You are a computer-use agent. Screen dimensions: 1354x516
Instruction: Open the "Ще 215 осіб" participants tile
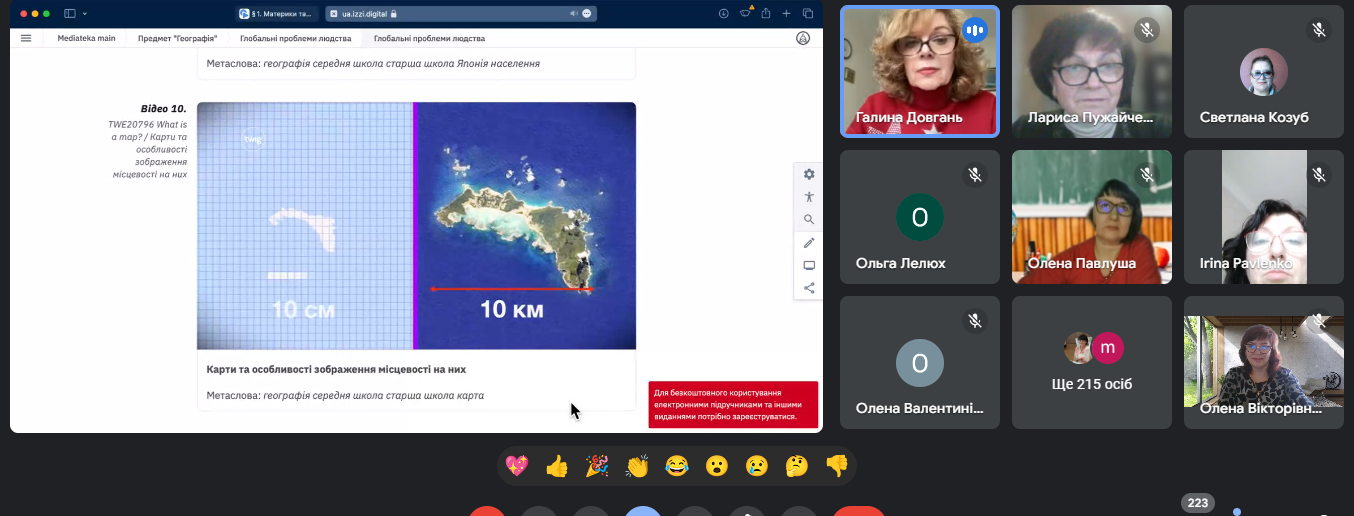click(1092, 362)
